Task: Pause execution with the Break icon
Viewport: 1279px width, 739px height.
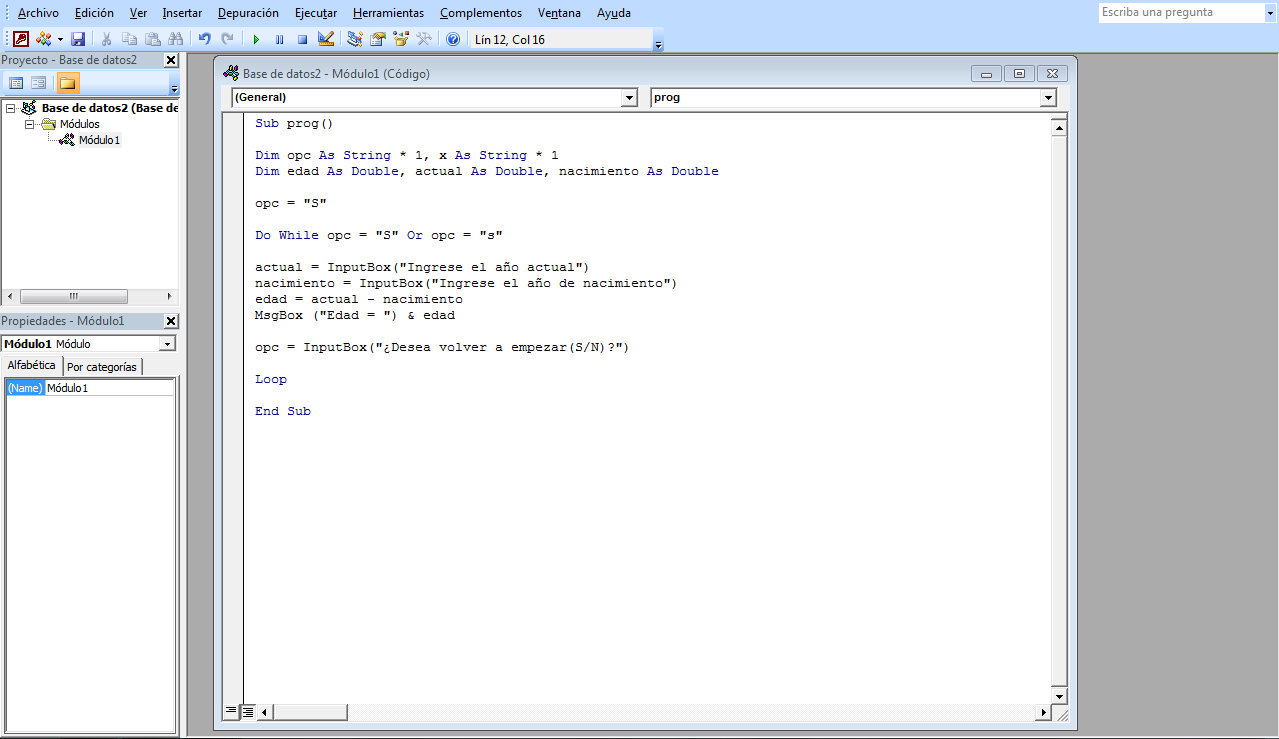Action: 280,38
